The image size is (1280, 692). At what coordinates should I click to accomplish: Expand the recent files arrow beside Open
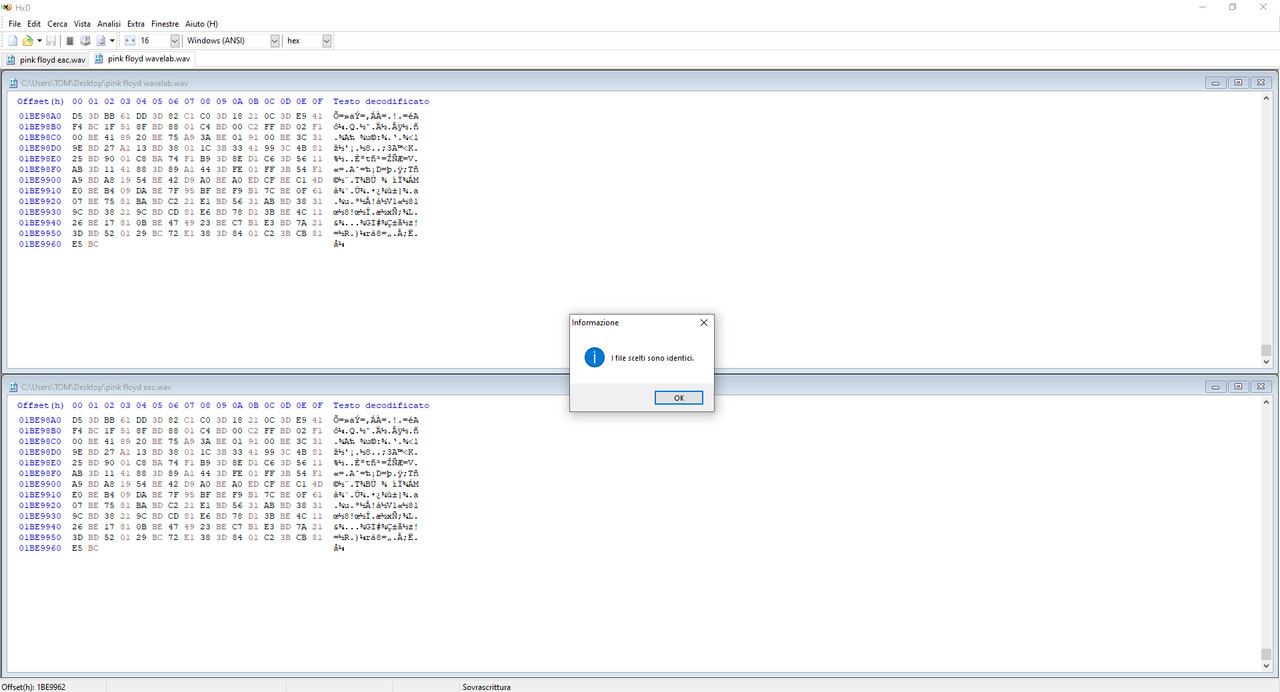click(39, 41)
